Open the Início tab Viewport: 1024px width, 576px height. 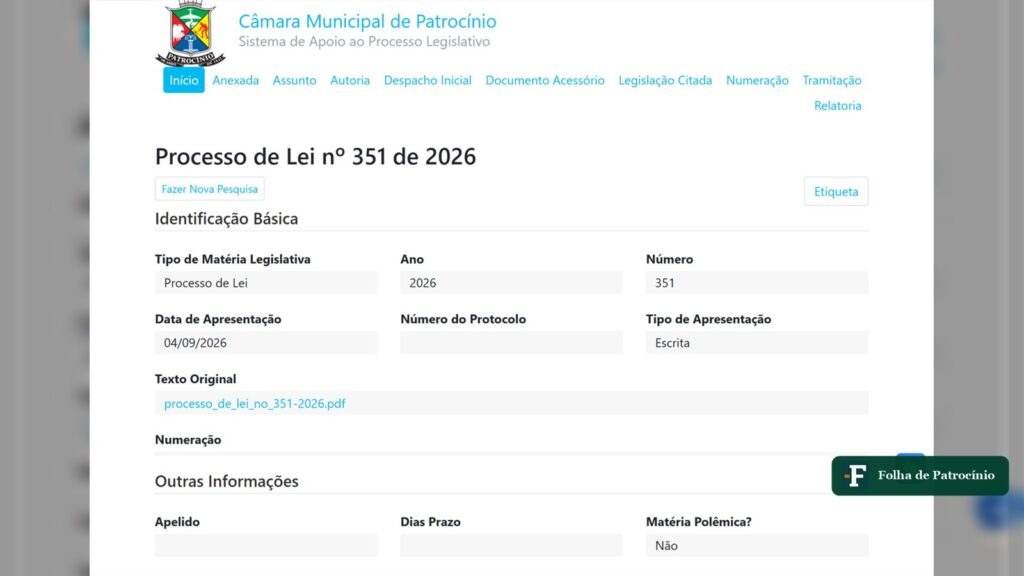tap(184, 80)
